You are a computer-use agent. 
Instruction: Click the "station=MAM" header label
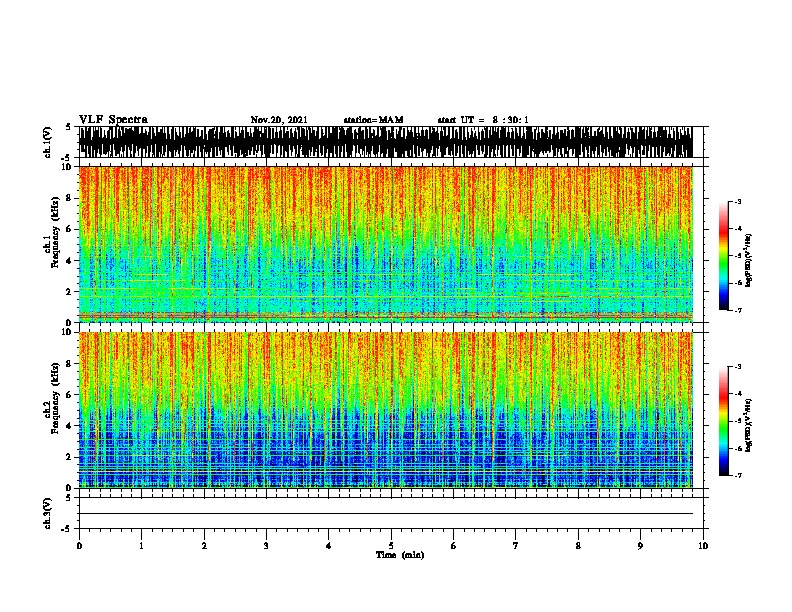coord(373,120)
